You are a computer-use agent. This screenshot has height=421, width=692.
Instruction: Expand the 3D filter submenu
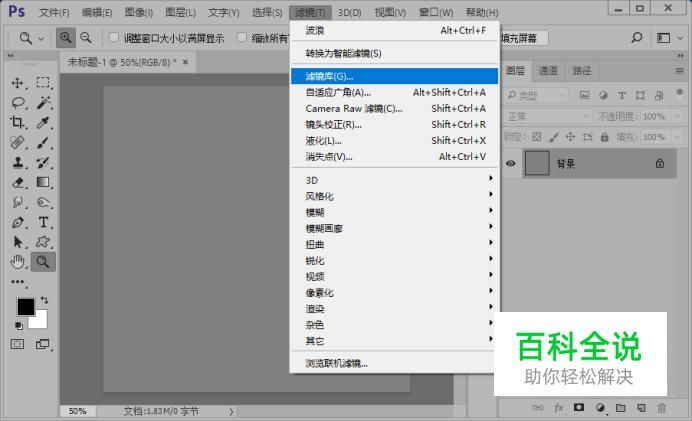pyautogui.click(x=393, y=180)
